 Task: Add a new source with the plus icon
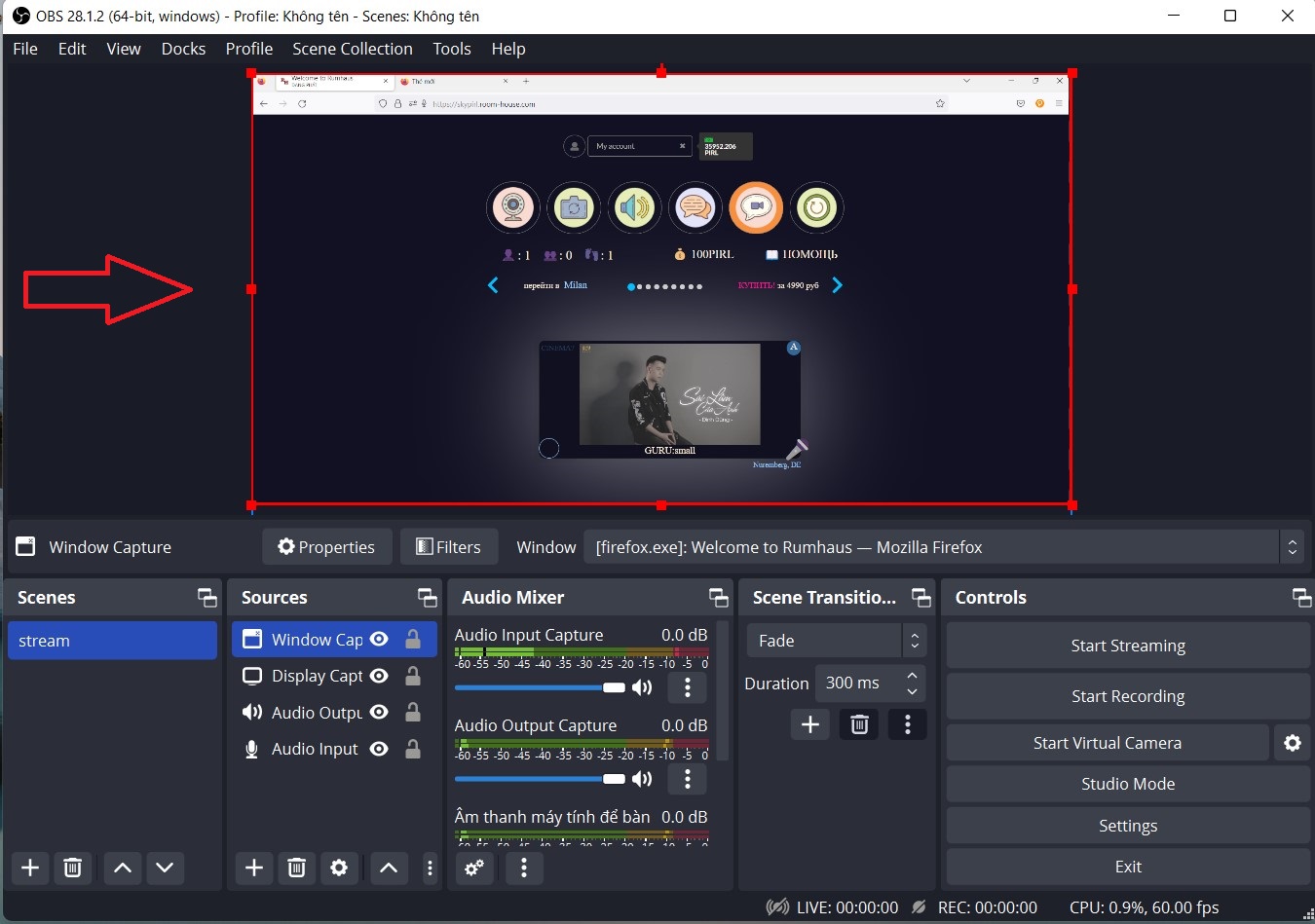click(x=254, y=868)
